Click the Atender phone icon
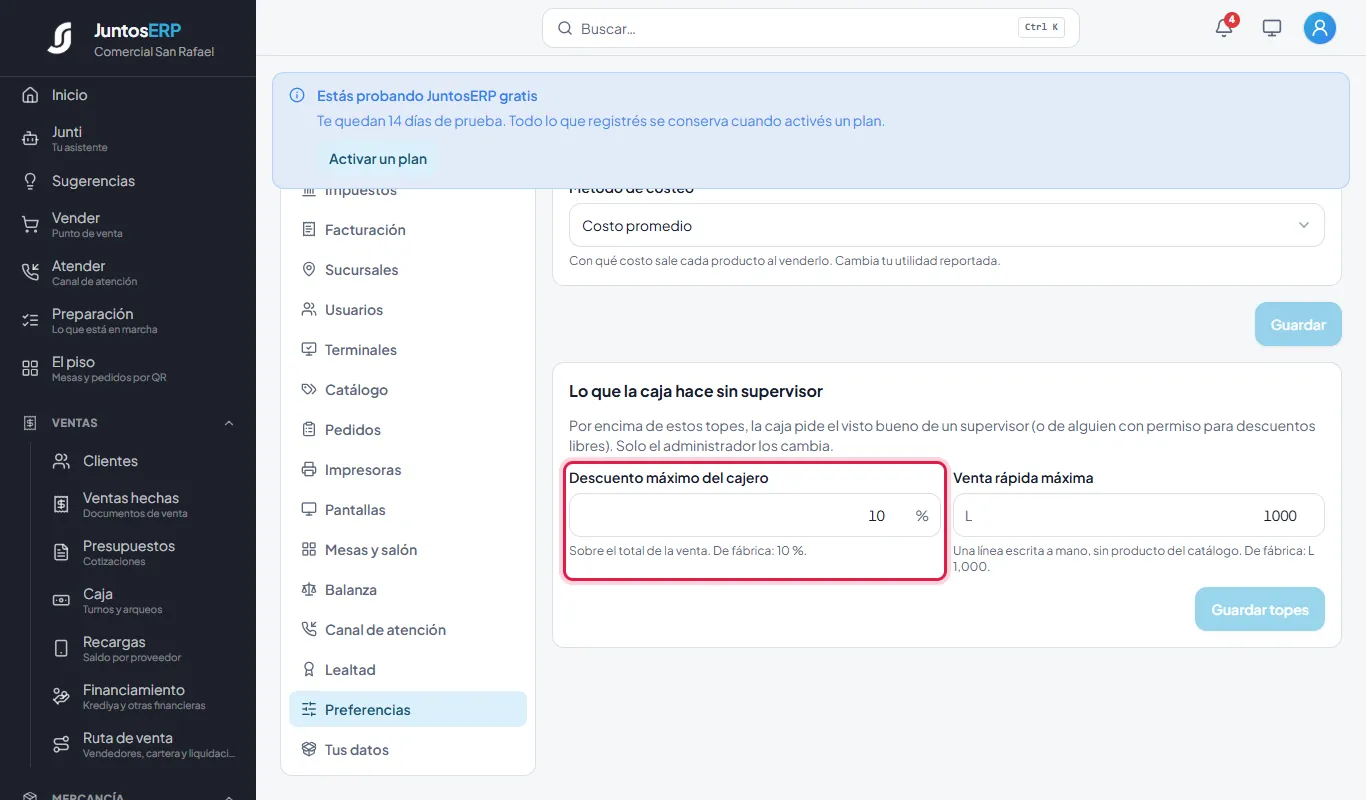The height and width of the screenshot is (800, 1366). tap(30, 272)
